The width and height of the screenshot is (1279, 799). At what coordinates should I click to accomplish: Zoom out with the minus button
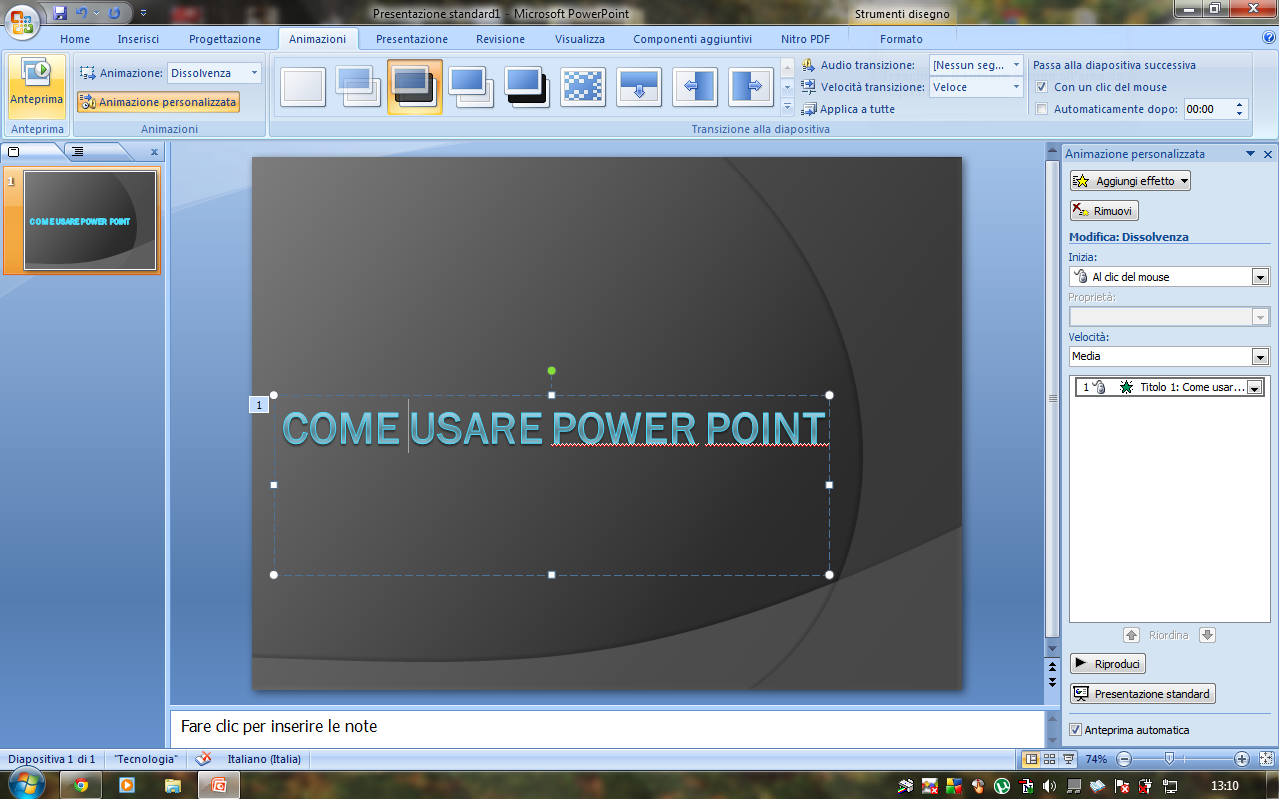(x=1124, y=759)
